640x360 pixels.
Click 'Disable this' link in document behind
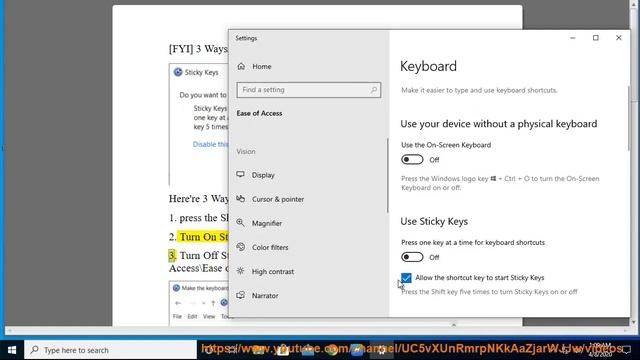click(x=210, y=144)
